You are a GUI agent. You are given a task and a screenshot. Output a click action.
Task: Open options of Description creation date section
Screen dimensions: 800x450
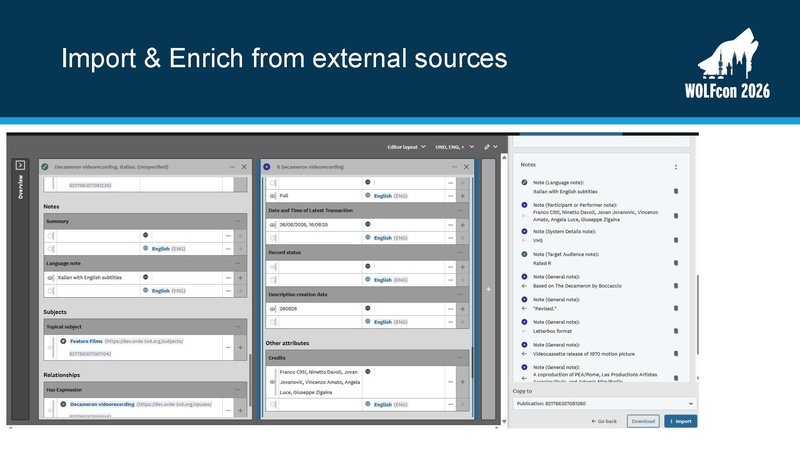[x=460, y=294]
